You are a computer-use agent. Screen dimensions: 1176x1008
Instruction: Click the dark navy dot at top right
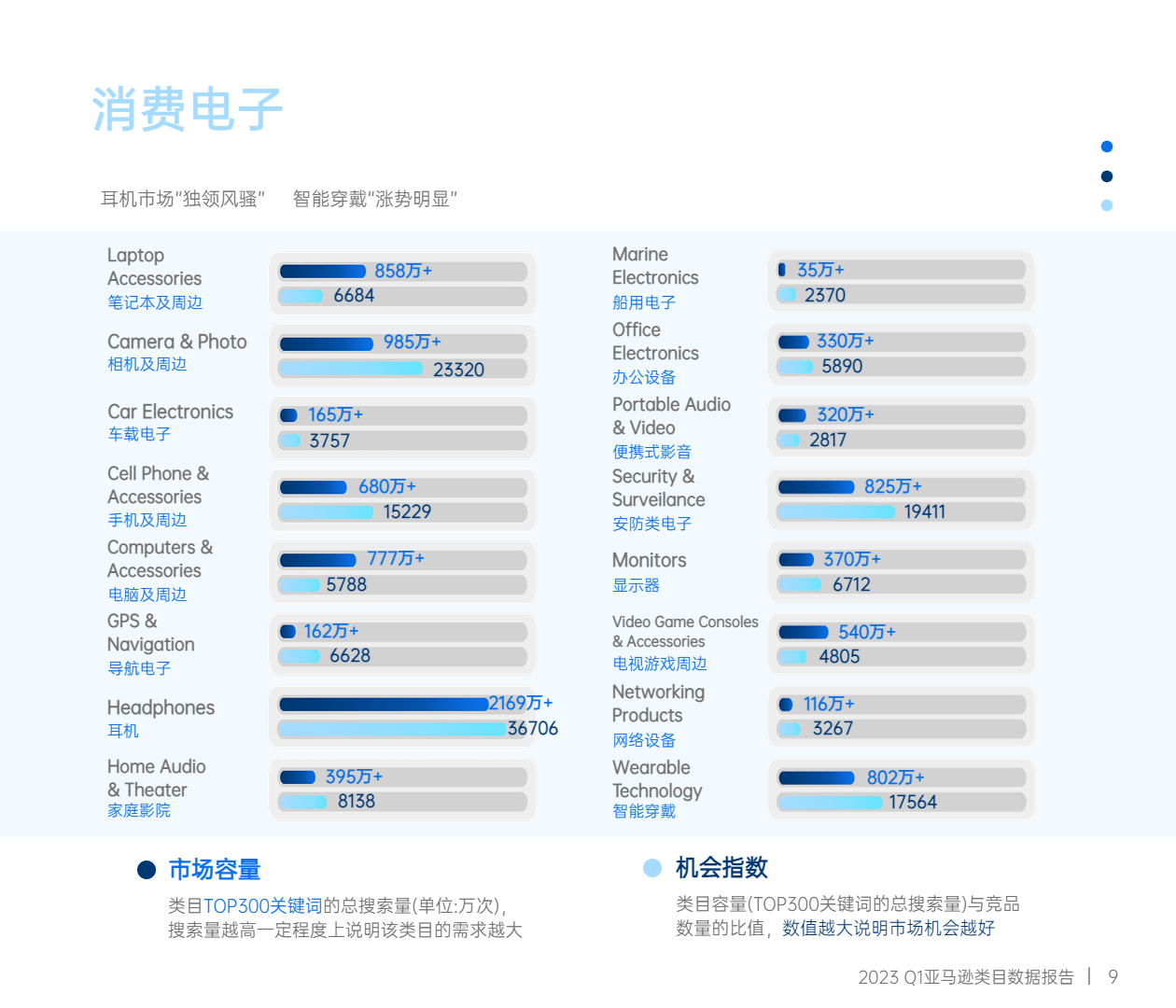[x=1107, y=176]
